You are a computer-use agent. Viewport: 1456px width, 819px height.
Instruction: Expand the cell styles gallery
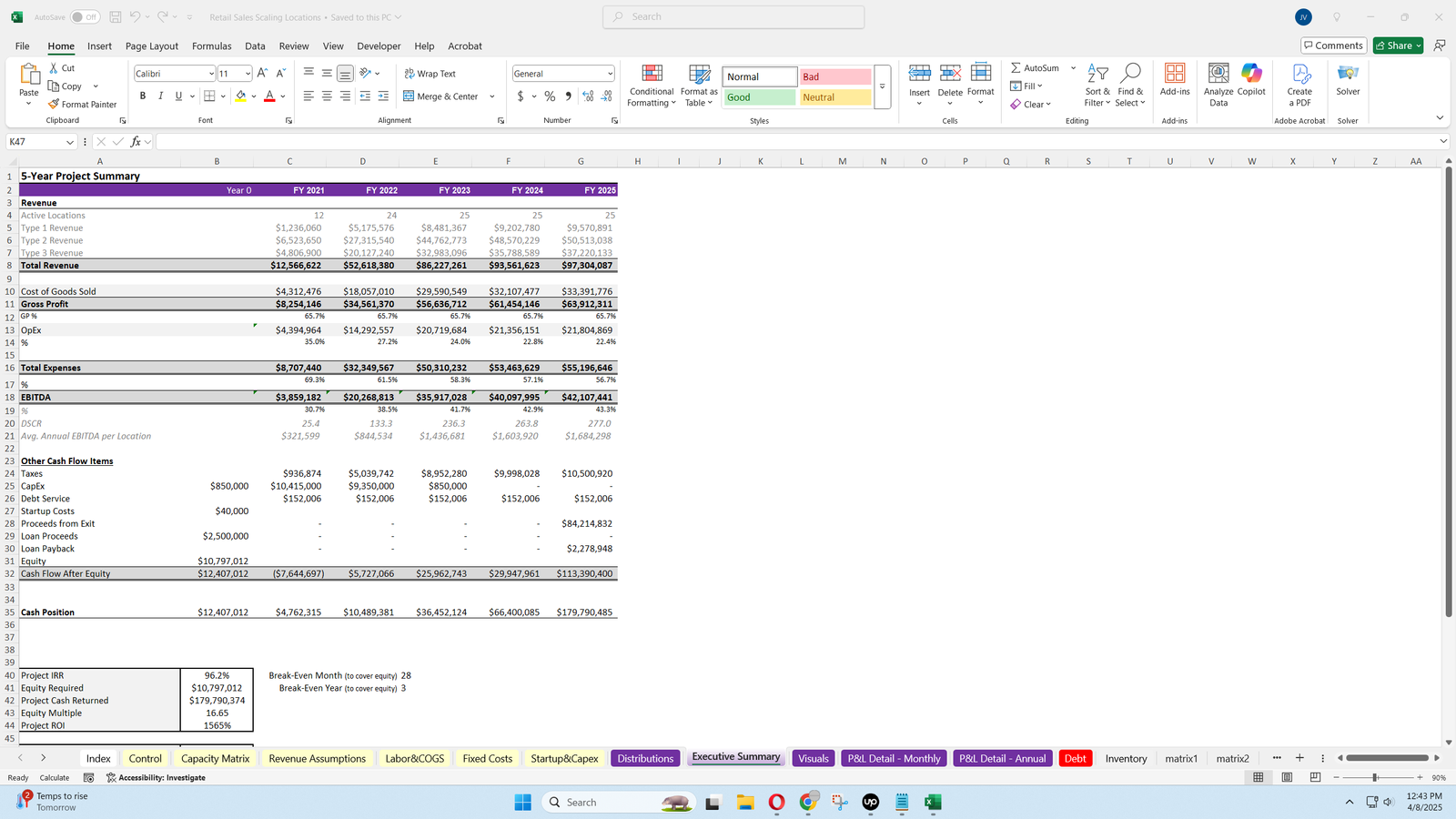click(882, 86)
